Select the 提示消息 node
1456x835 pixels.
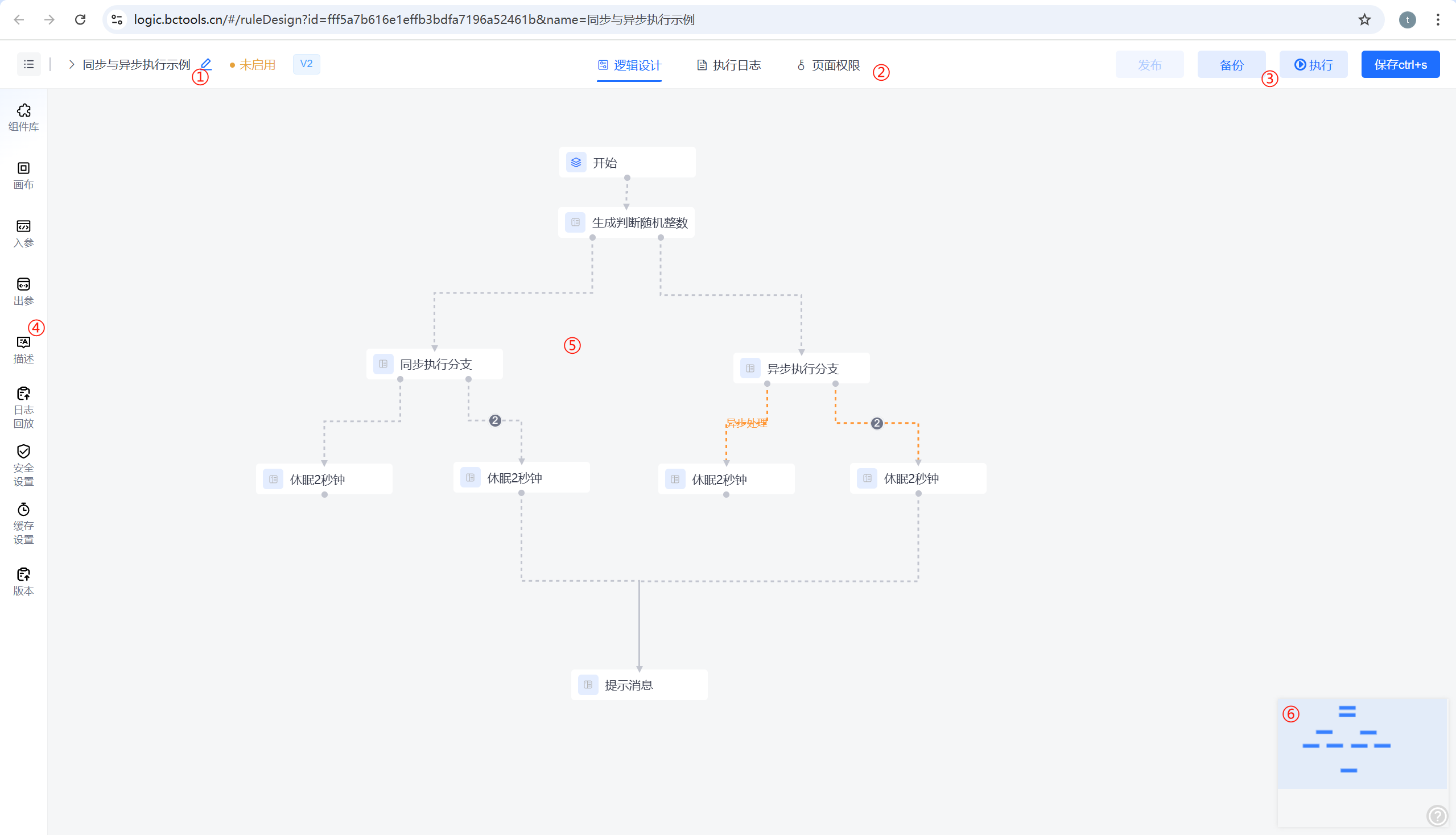(639, 685)
